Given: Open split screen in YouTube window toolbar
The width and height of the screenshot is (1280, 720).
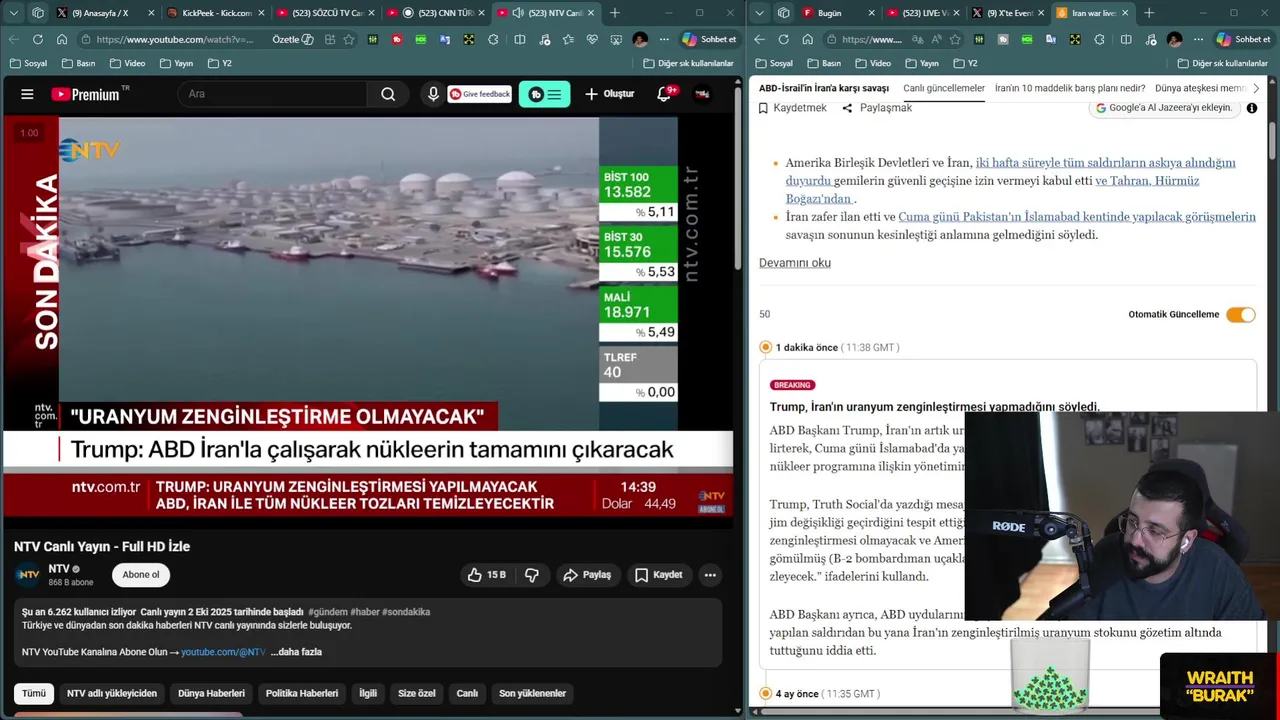Looking at the screenshot, I should tap(520, 39).
